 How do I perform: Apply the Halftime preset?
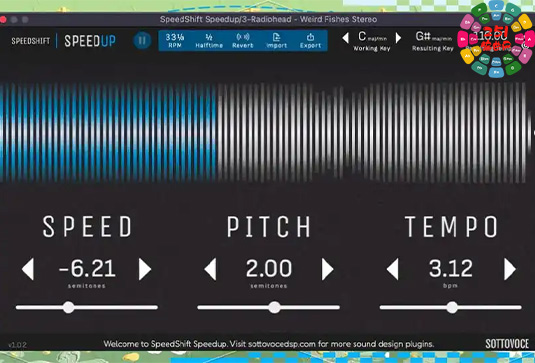pos(209,41)
